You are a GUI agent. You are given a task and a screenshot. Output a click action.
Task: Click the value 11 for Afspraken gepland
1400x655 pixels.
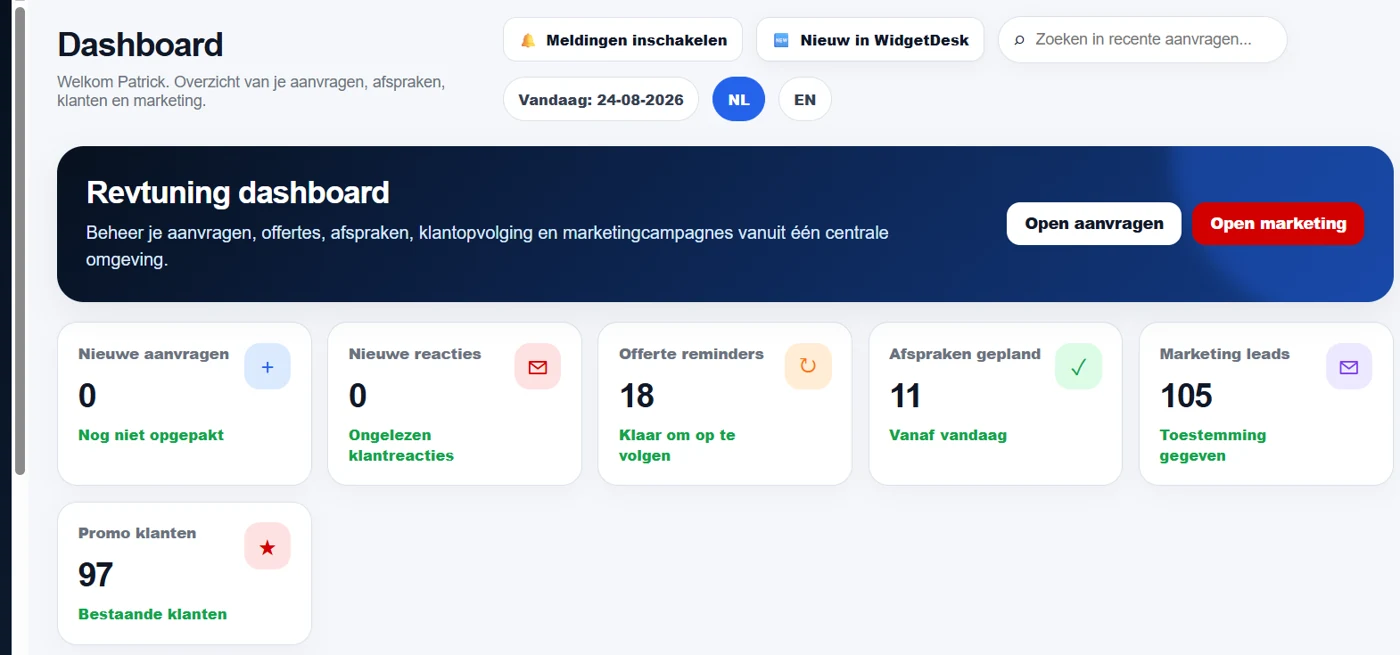coord(905,396)
